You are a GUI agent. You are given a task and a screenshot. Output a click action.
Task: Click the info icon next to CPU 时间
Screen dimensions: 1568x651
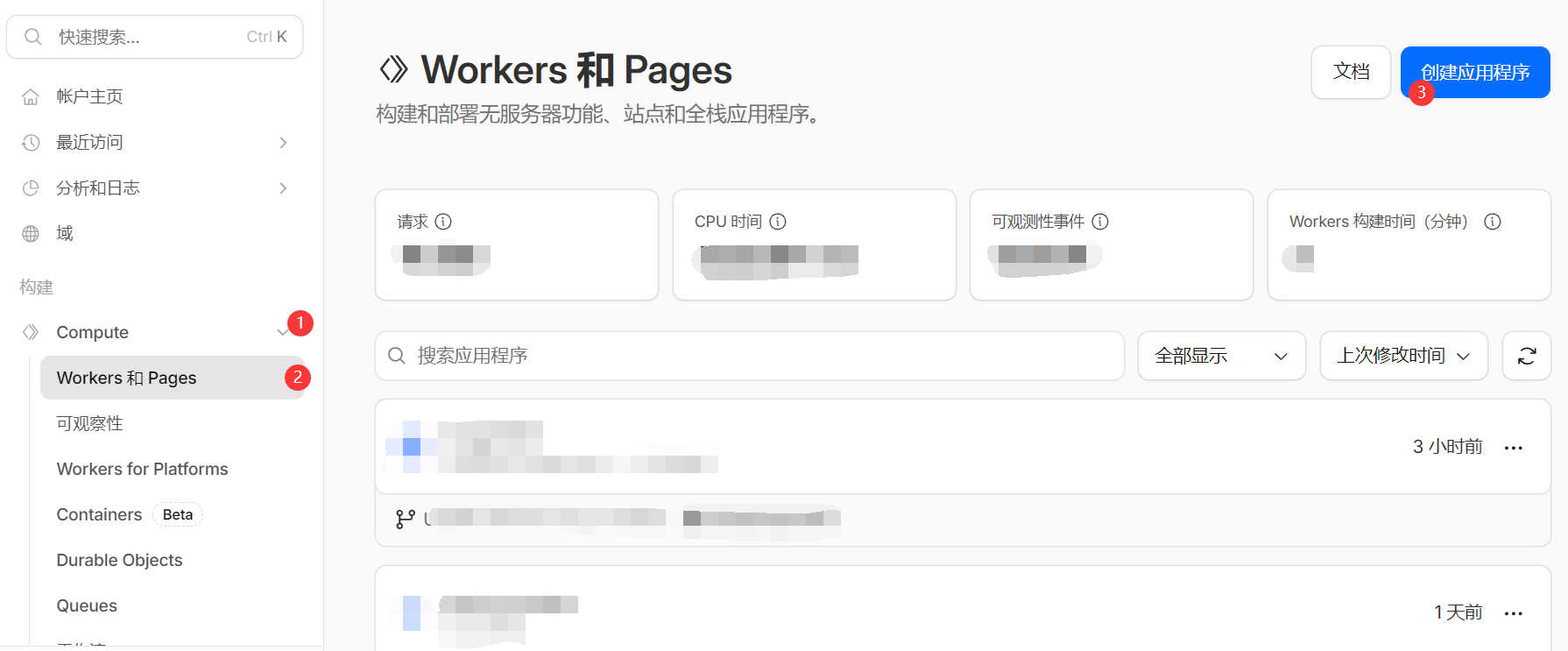(x=778, y=222)
